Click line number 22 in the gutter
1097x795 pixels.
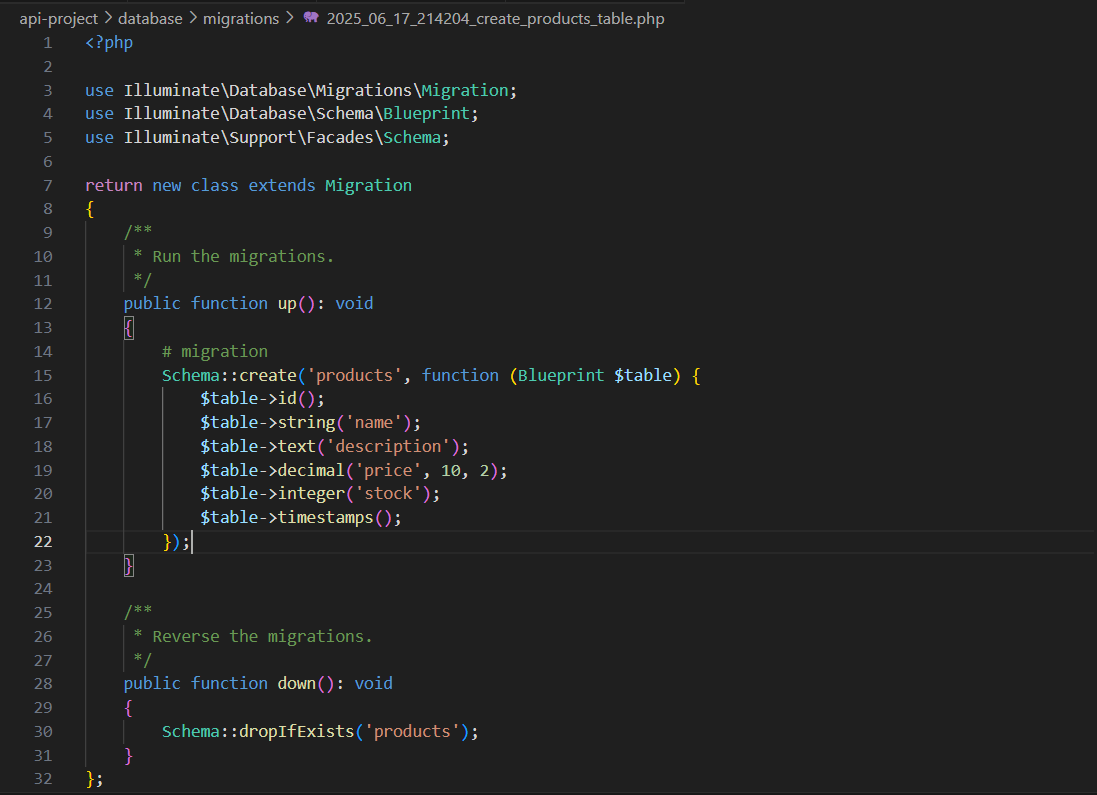(43, 541)
